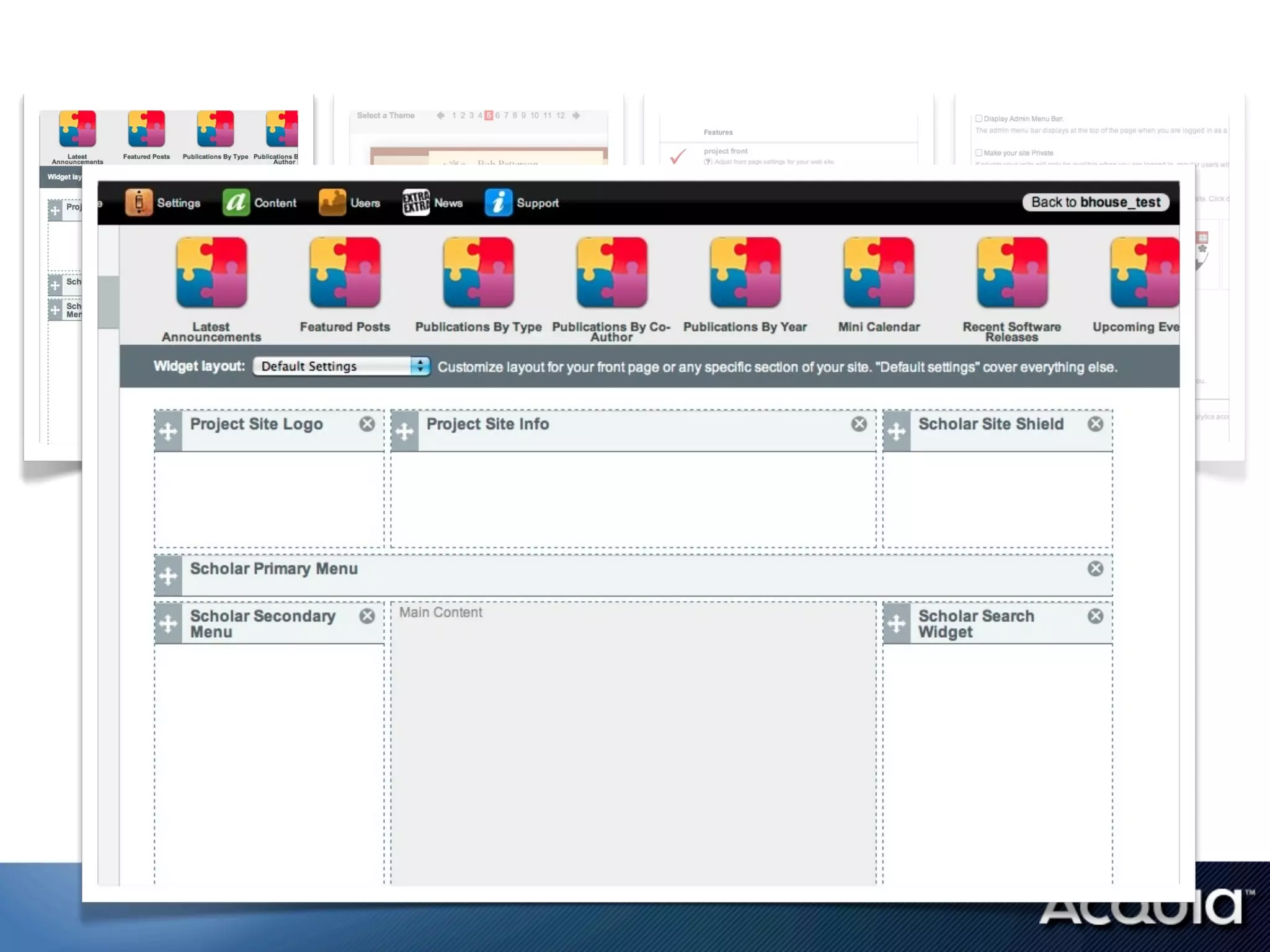Image resolution: width=1270 pixels, height=952 pixels.
Task: Click inside the Main Content region
Action: [x=633, y=744]
